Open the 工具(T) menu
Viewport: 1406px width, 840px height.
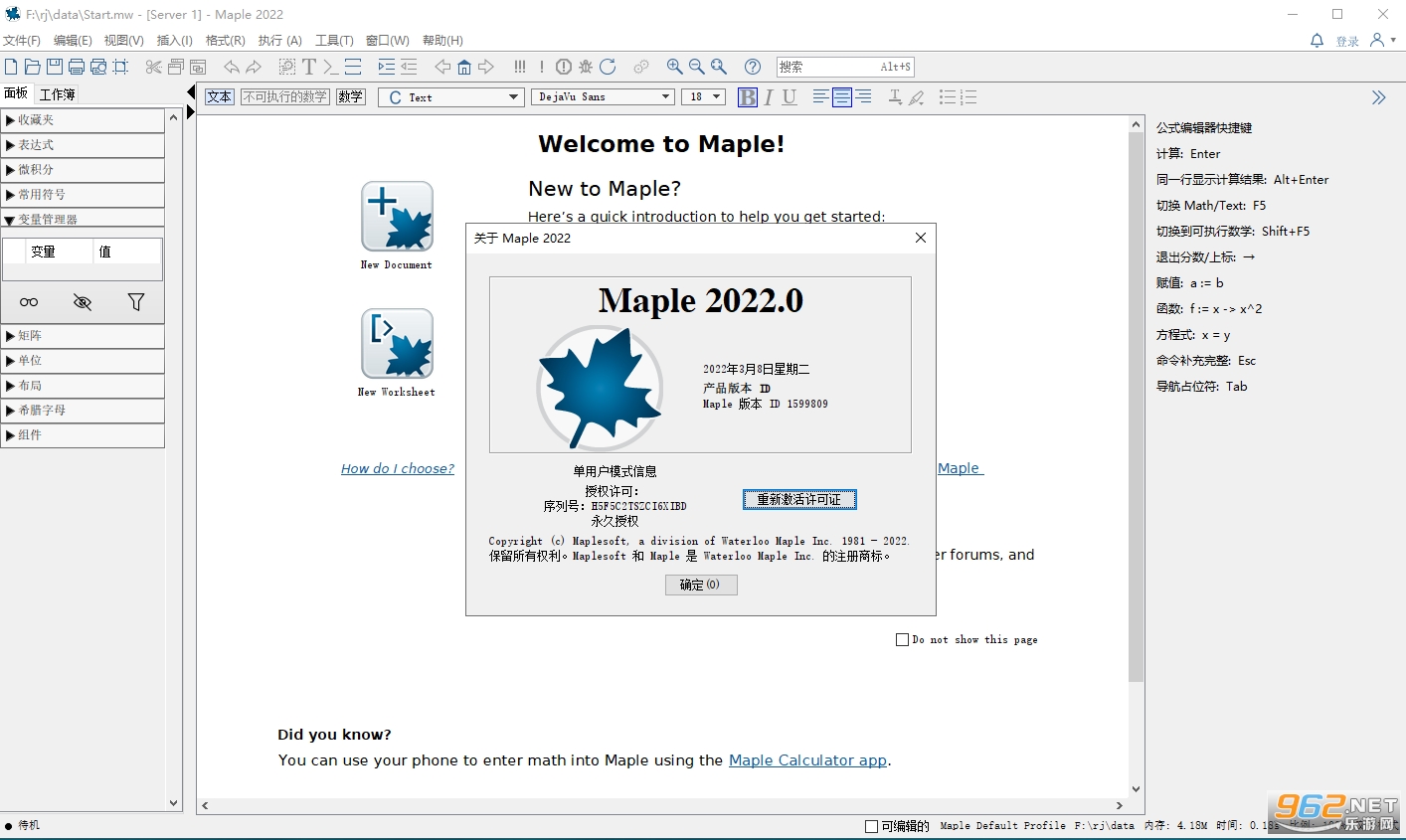click(334, 41)
